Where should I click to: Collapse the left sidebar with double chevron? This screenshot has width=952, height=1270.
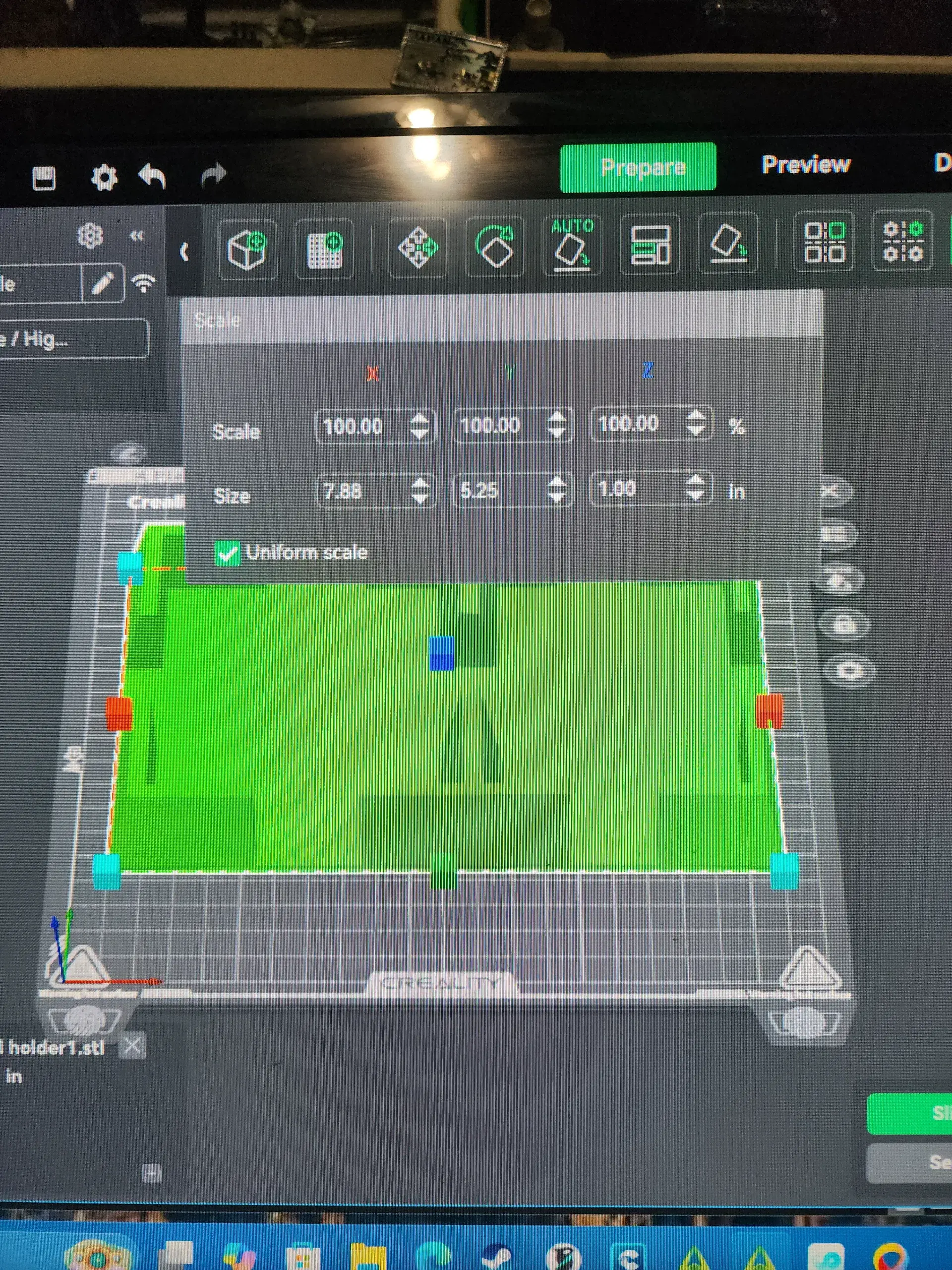point(136,236)
